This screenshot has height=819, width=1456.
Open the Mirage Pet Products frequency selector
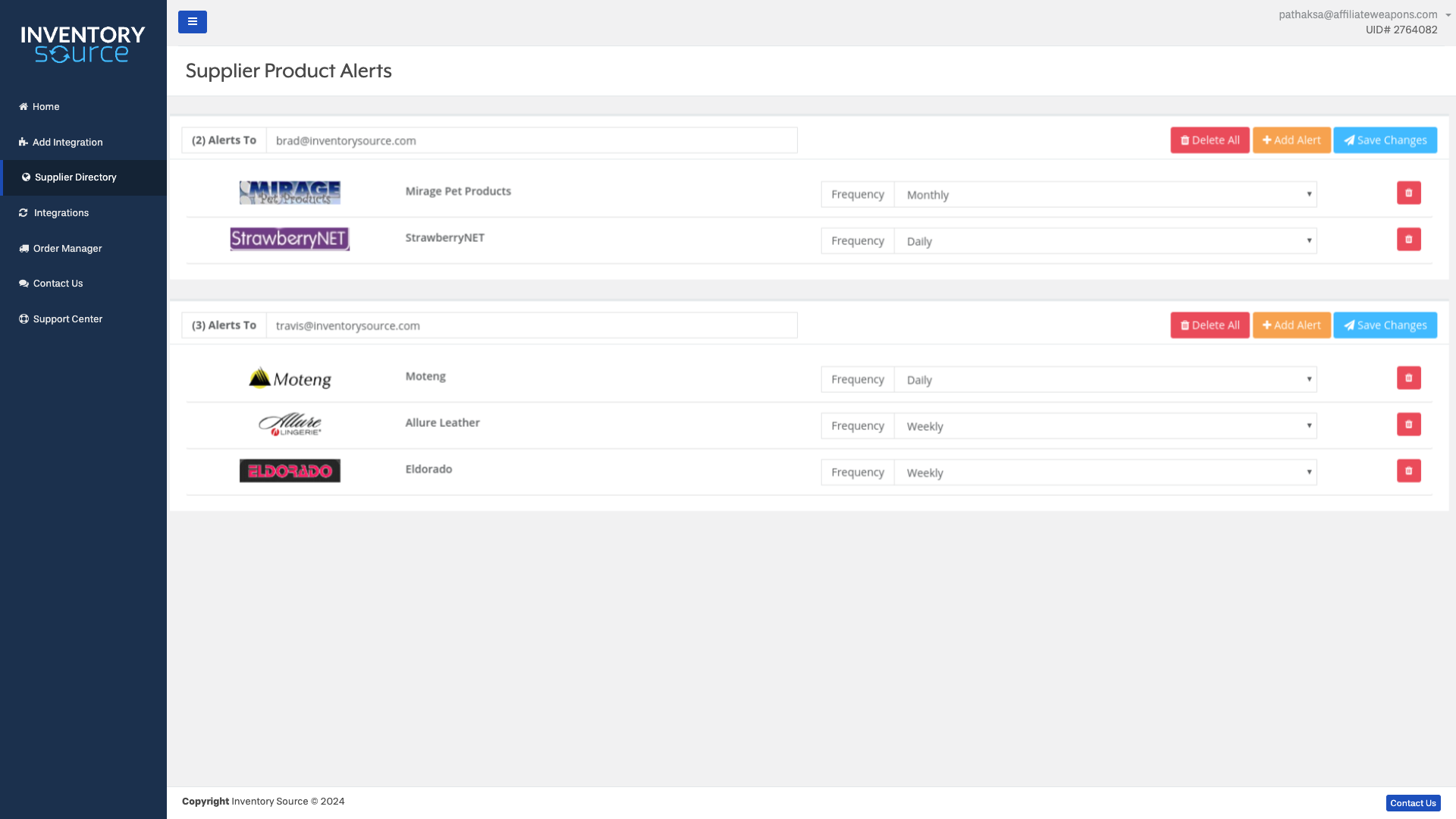[x=1106, y=194]
